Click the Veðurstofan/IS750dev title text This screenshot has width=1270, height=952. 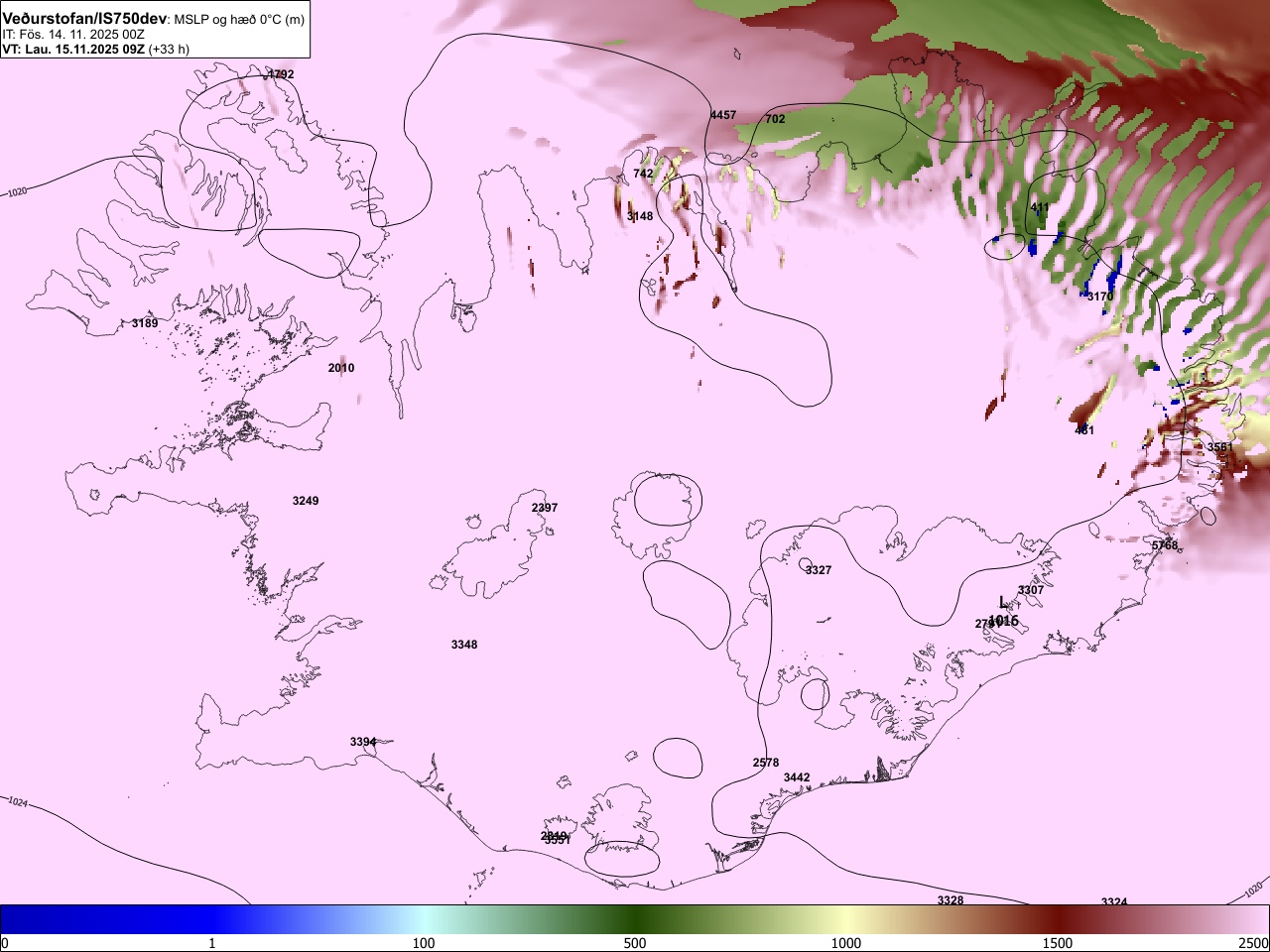coord(84,19)
